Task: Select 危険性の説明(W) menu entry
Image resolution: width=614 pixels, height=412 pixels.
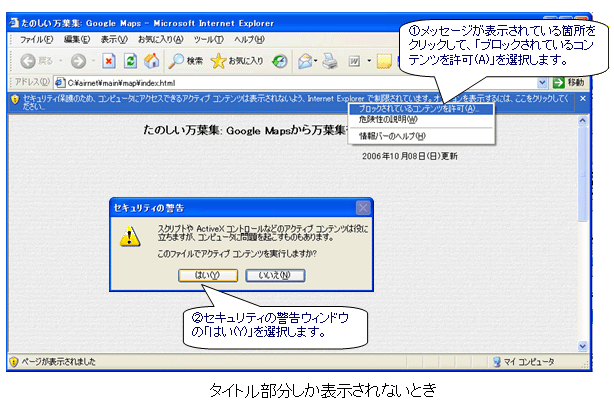Action: [421, 119]
